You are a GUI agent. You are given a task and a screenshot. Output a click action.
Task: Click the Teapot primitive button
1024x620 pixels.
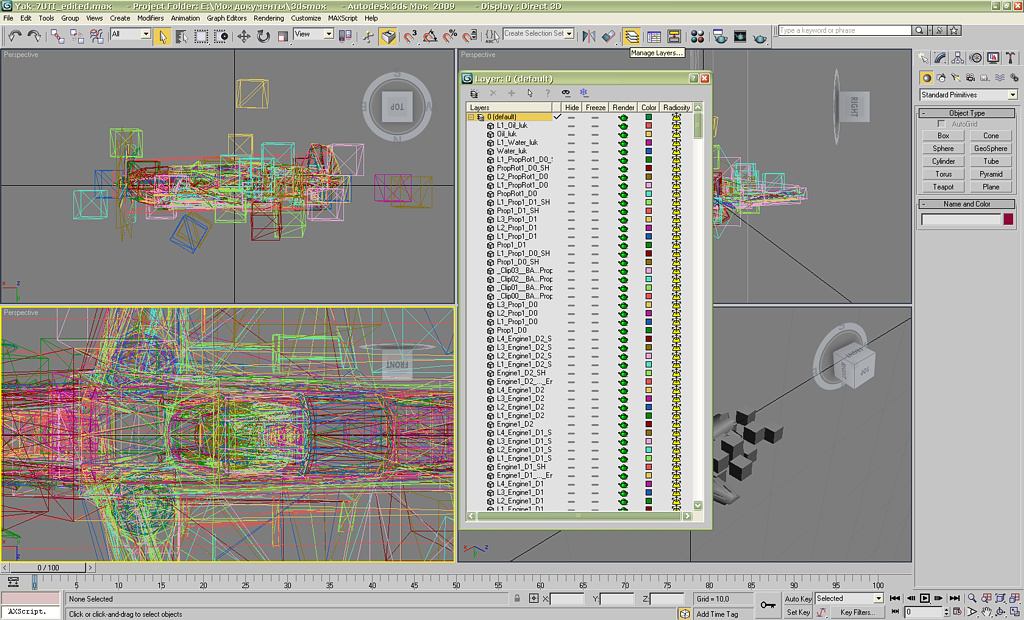943,187
